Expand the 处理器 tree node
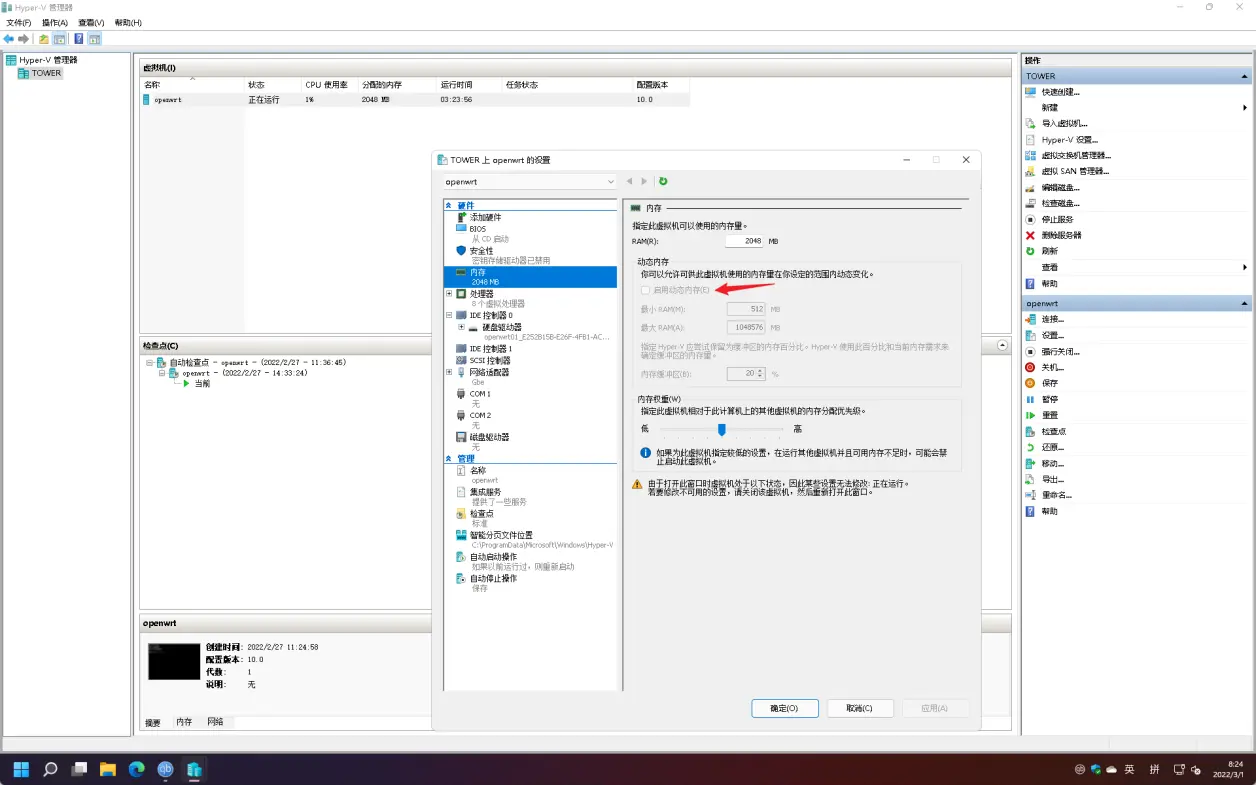The image size is (1256, 785). point(449,294)
